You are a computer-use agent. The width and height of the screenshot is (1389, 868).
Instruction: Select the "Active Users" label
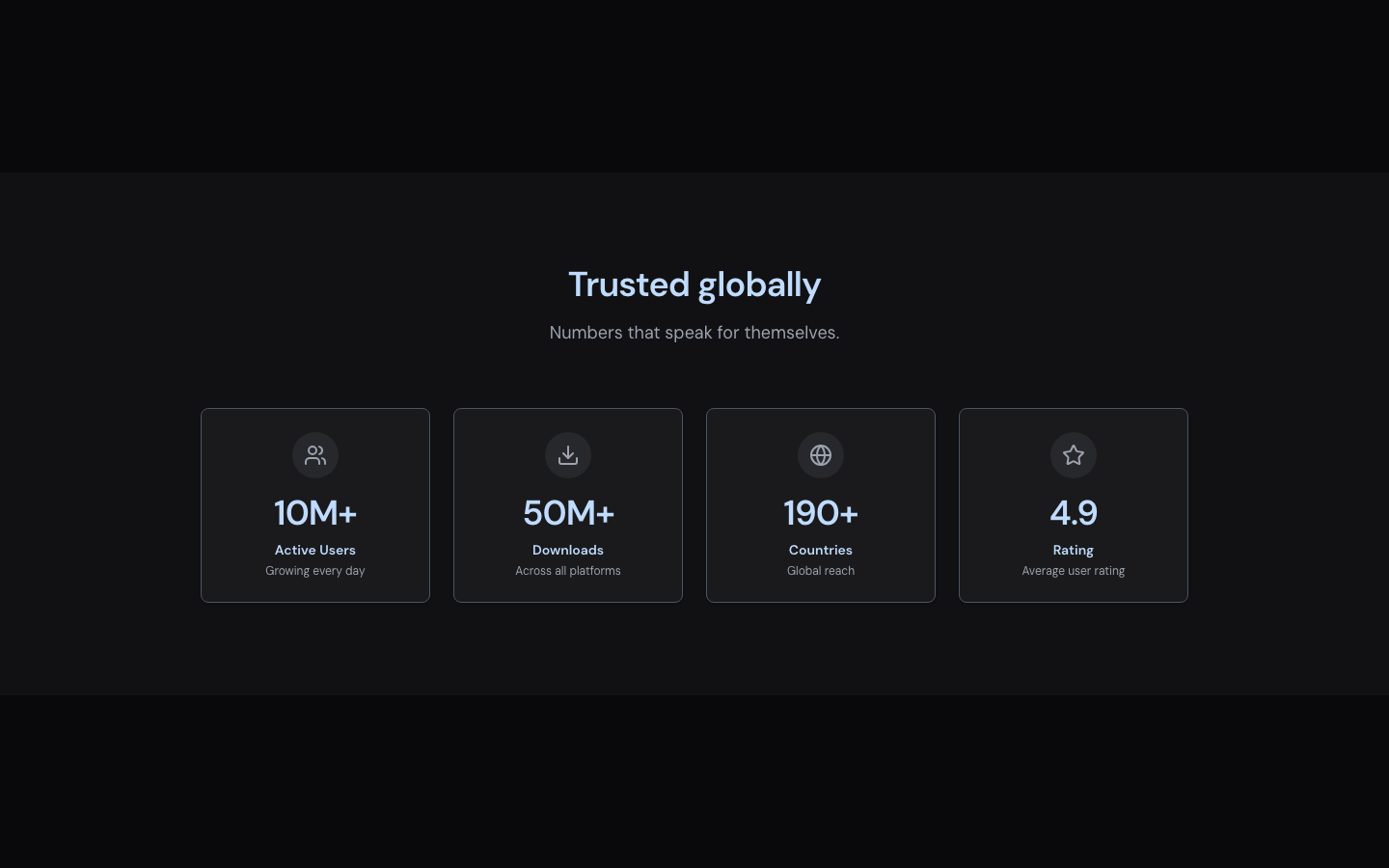click(315, 550)
